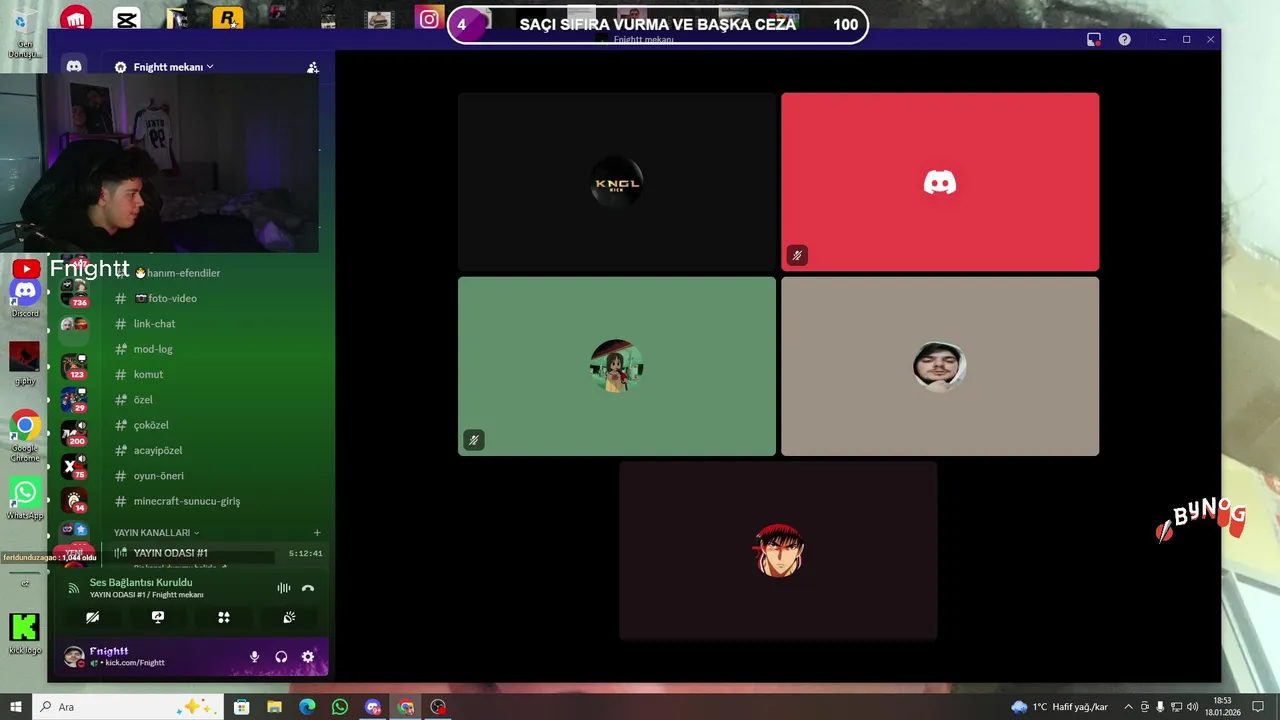Open Discord inbox icon in title bar
The image size is (1280, 720).
click(x=1094, y=39)
